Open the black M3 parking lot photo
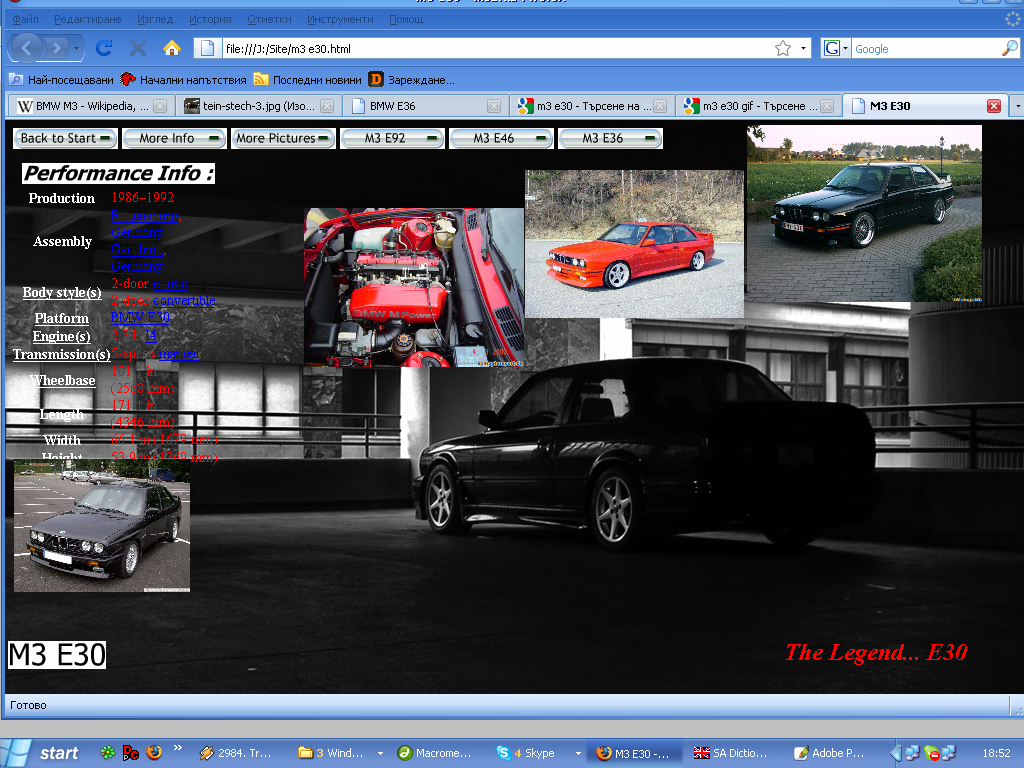Image resolution: width=1024 pixels, height=768 pixels. (102, 526)
